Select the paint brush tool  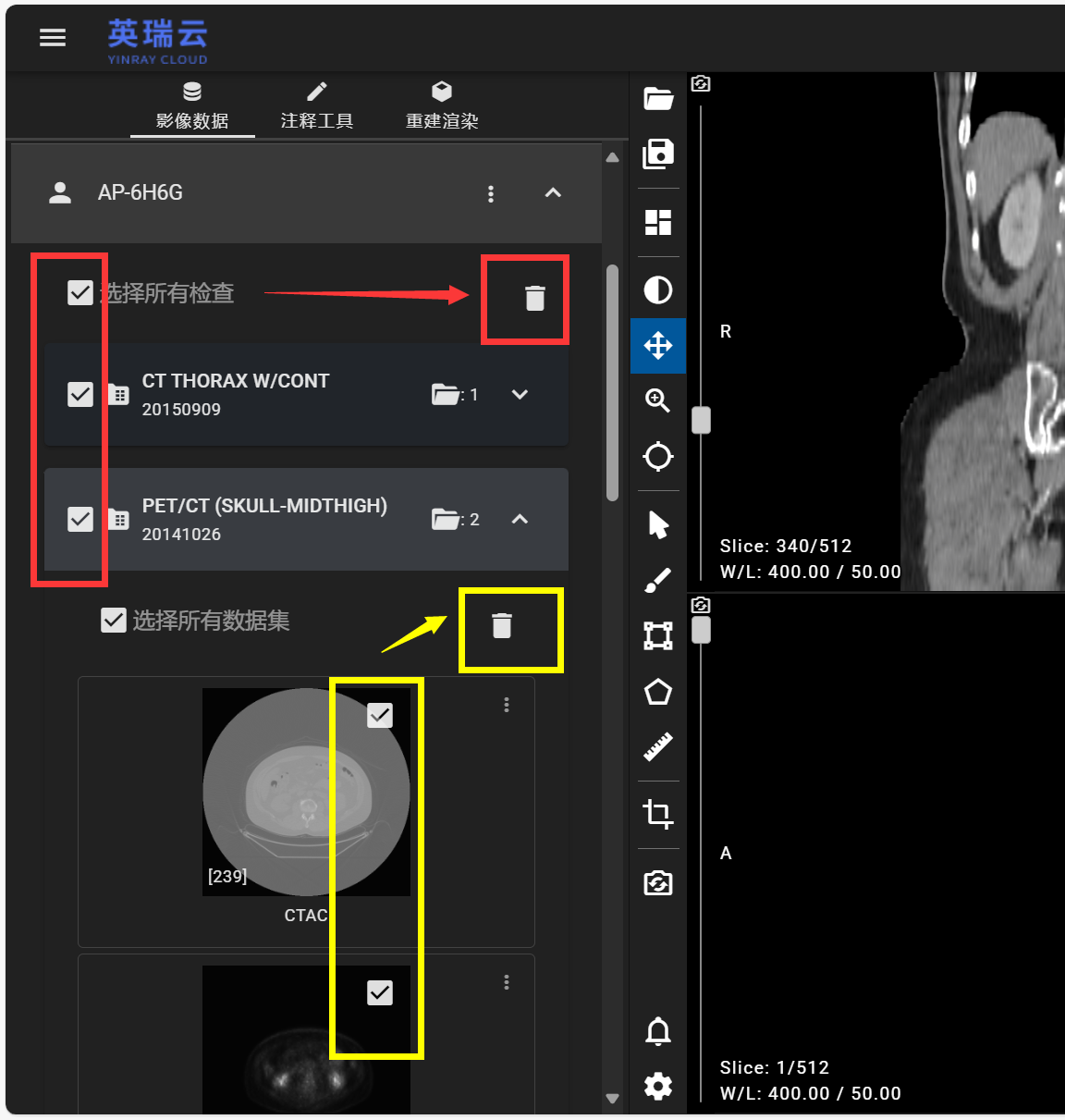[658, 580]
